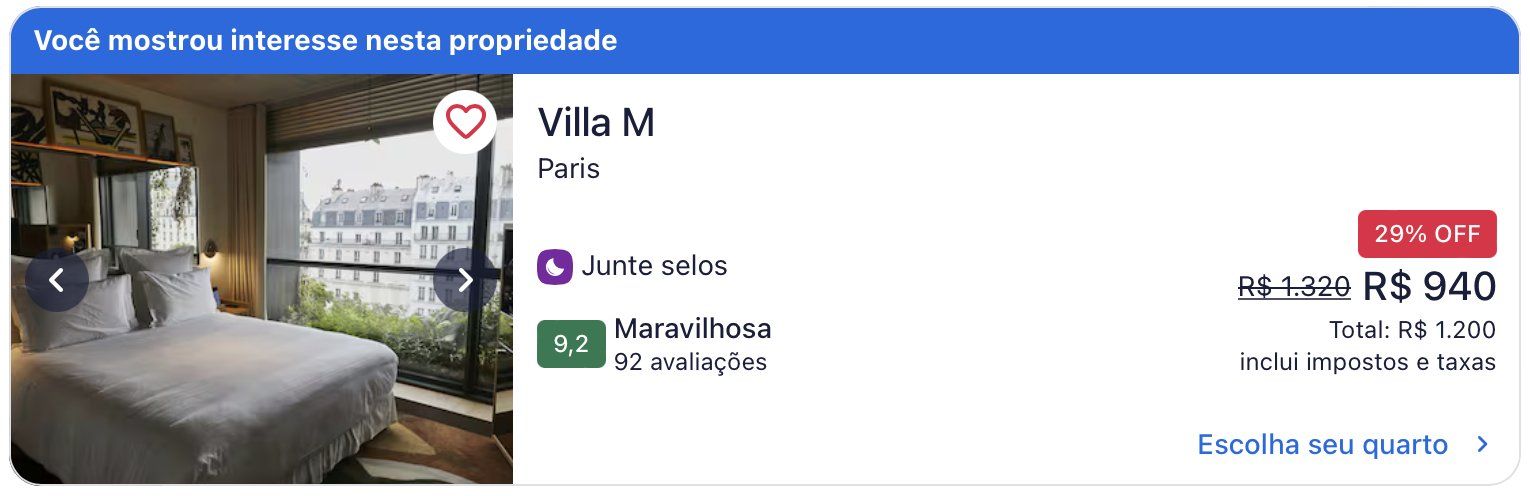Click the red 29% OFF badge
The width and height of the screenshot is (1532, 496).
click(1427, 234)
